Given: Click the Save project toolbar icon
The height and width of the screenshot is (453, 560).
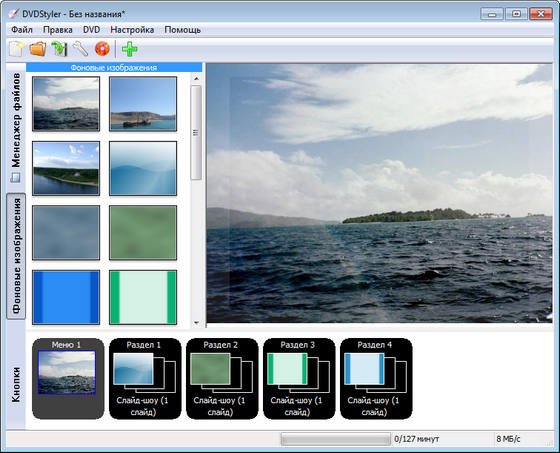Looking at the screenshot, I should click(59, 49).
